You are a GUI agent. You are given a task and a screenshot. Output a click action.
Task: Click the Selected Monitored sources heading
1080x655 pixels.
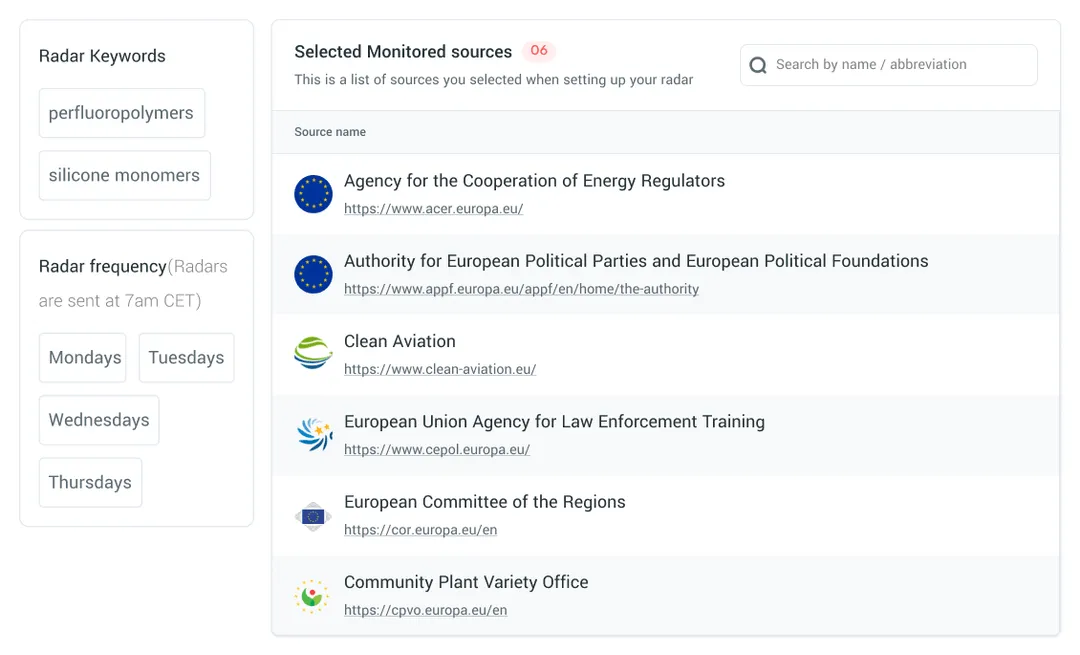click(x=403, y=52)
